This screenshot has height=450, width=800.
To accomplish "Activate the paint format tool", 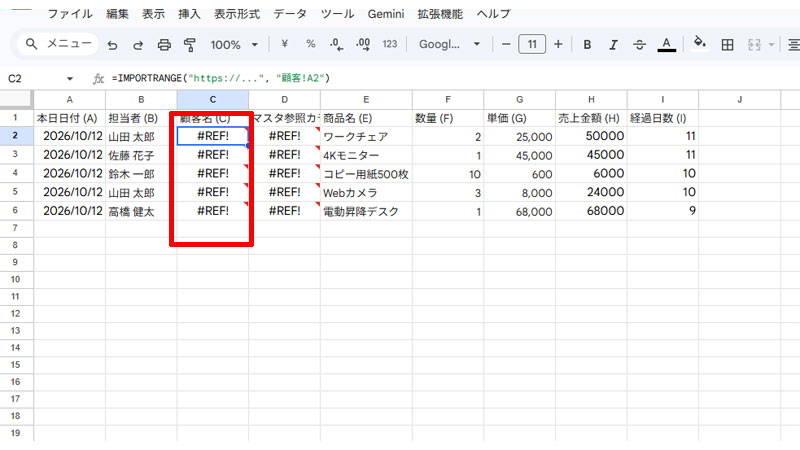I will pos(190,45).
